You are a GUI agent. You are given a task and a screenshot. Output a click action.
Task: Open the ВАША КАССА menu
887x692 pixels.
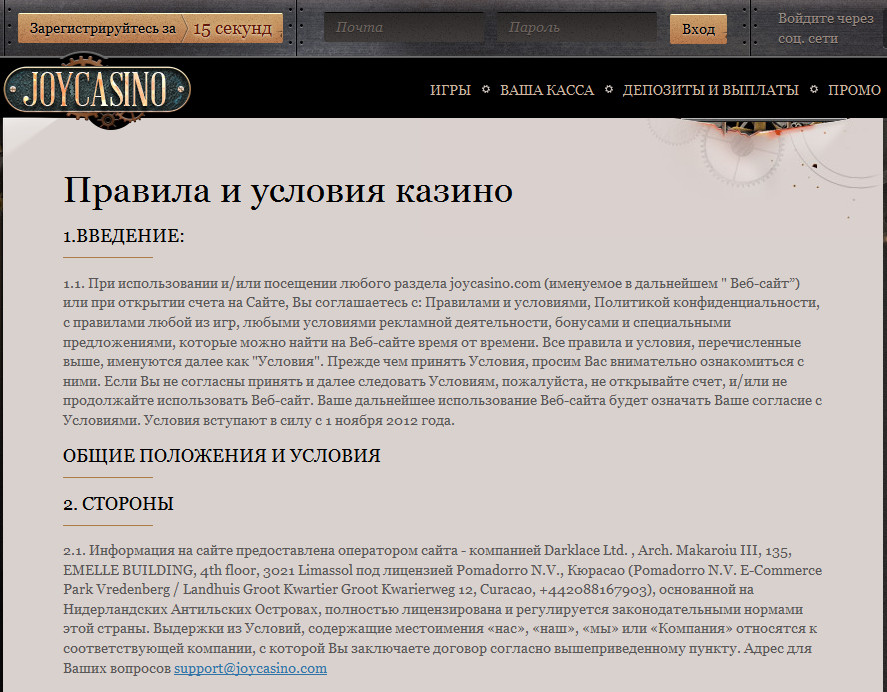point(548,89)
